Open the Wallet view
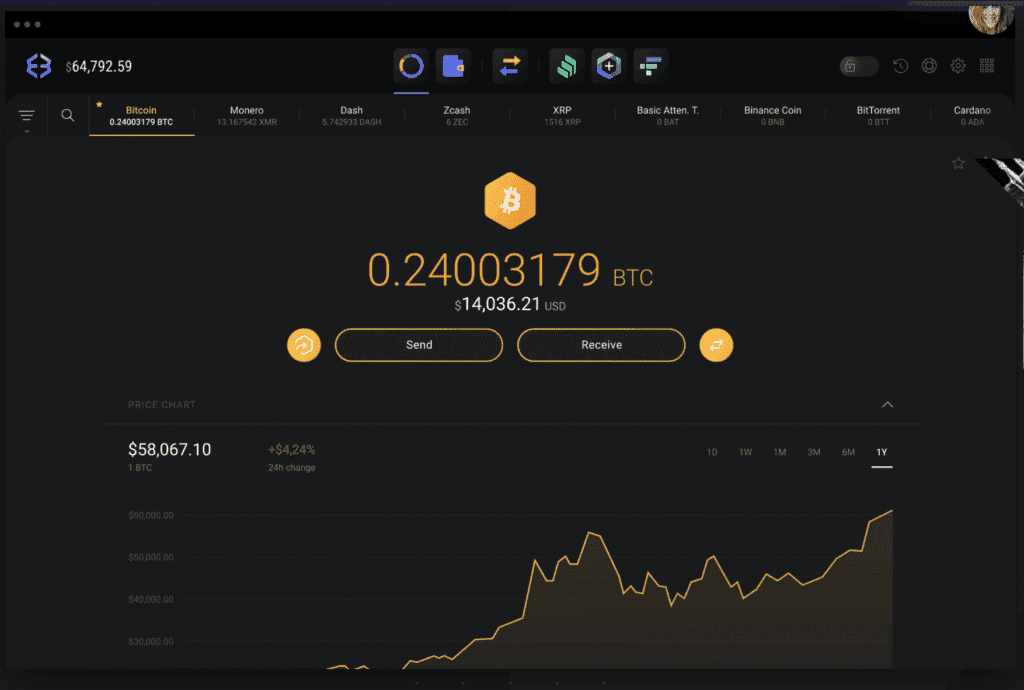 coord(454,66)
